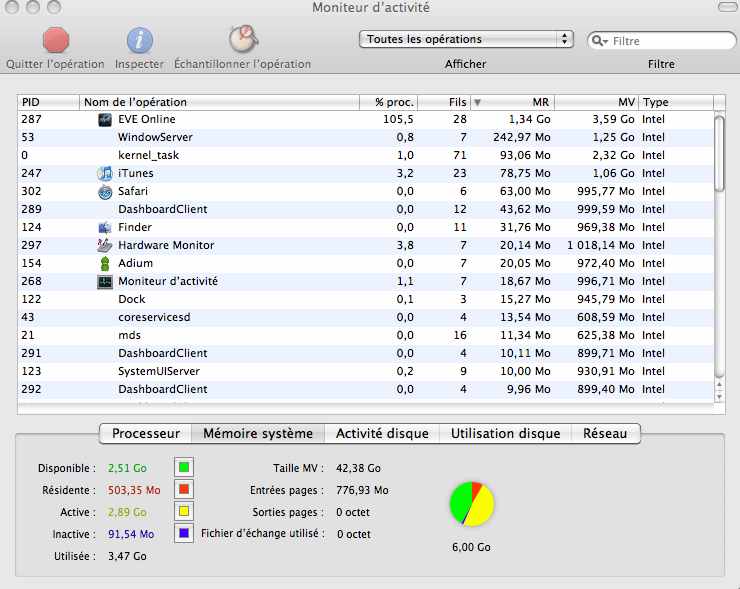This screenshot has width=740, height=589.
Task: Click the Safari compass icon in list
Action: tap(105, 192)
